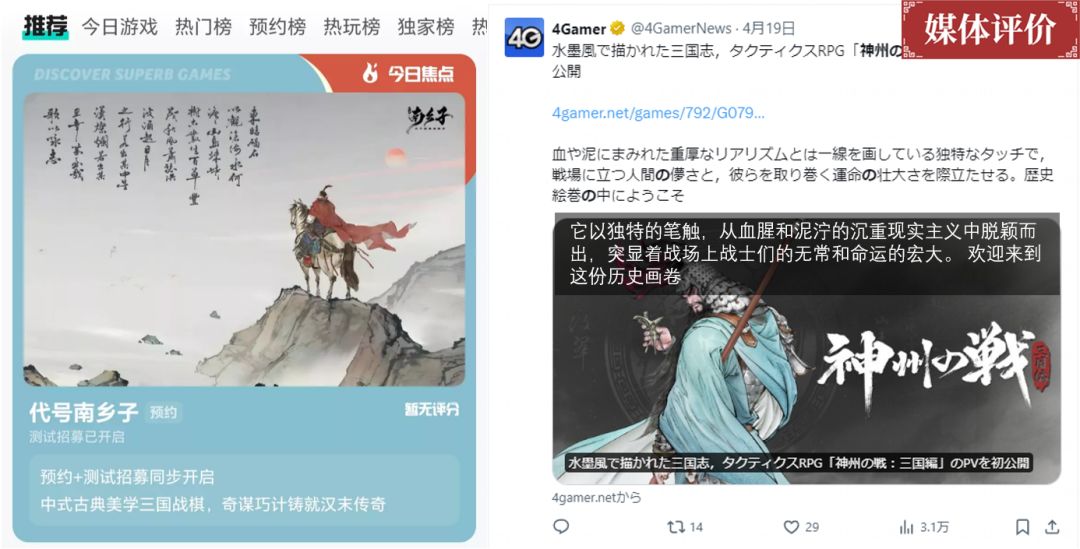Click the gold verified badge
The width and height of the screenshot is (1080, 549).
(x=618, y=28)
